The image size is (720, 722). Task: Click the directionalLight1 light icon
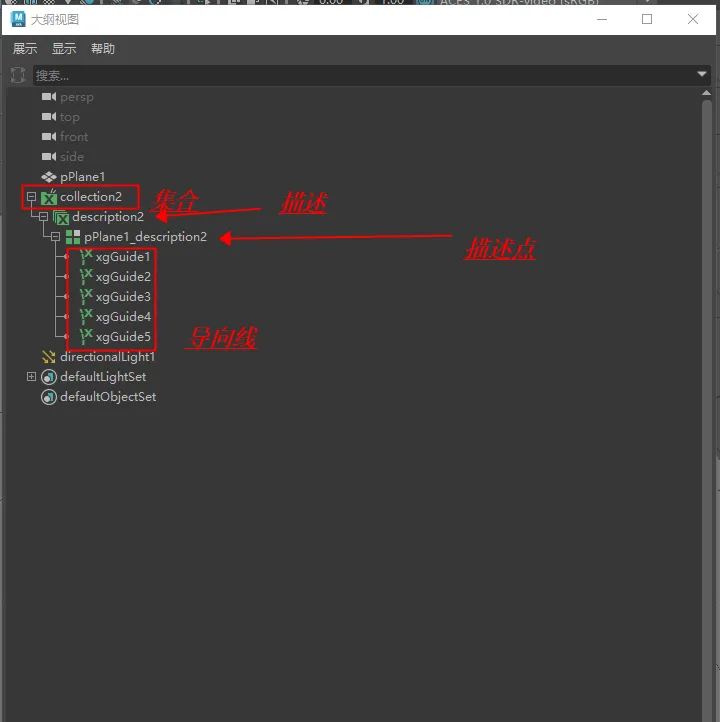click(x=49, y=357)
